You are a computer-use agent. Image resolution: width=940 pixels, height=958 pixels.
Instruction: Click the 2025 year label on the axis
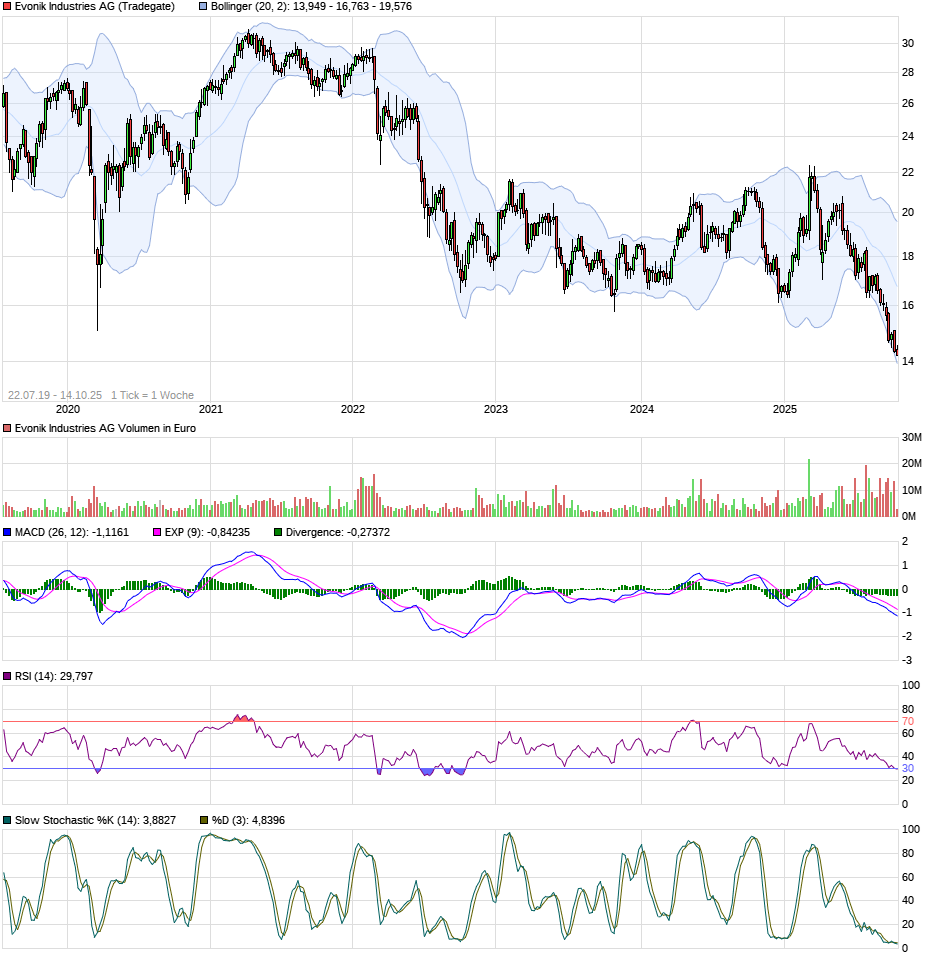click(x=786, y=409)
